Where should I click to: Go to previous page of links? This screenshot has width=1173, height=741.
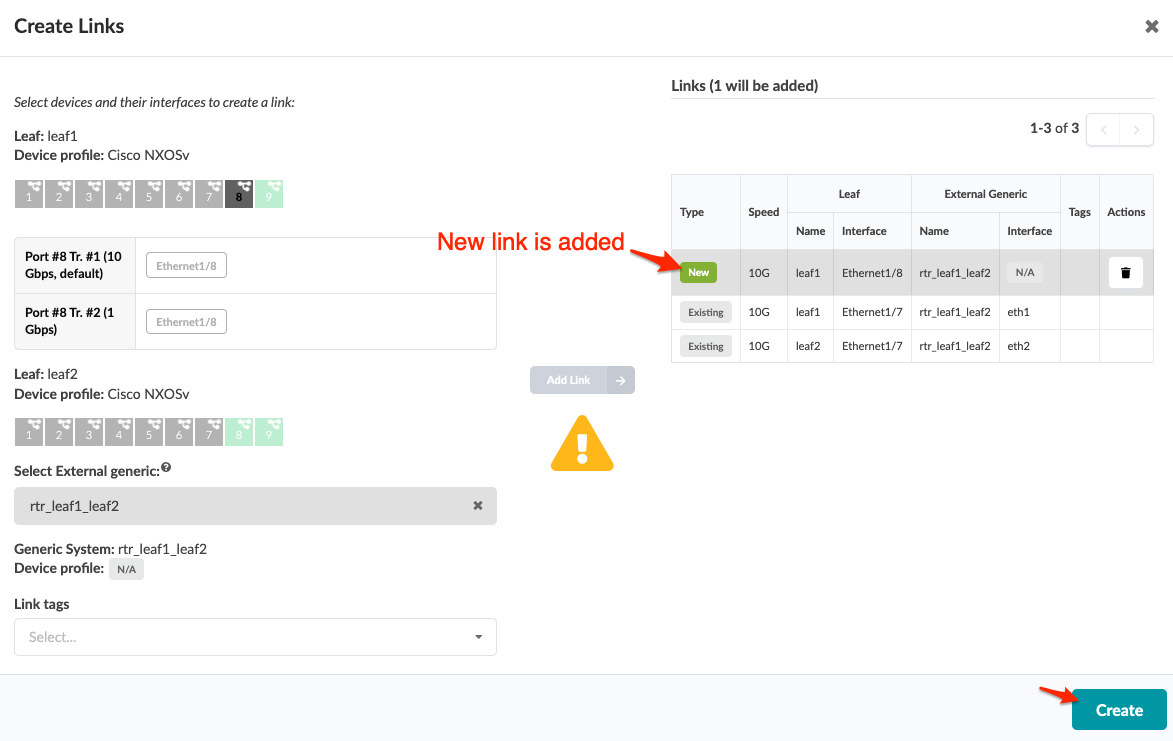1103,130
